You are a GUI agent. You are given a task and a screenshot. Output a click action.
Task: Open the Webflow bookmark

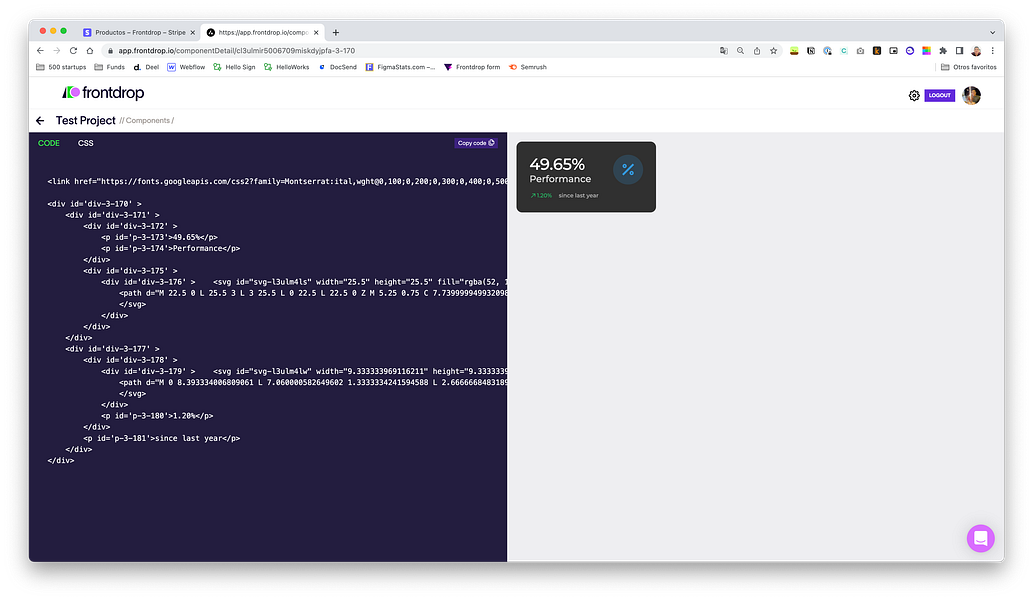tap(186, 67)
